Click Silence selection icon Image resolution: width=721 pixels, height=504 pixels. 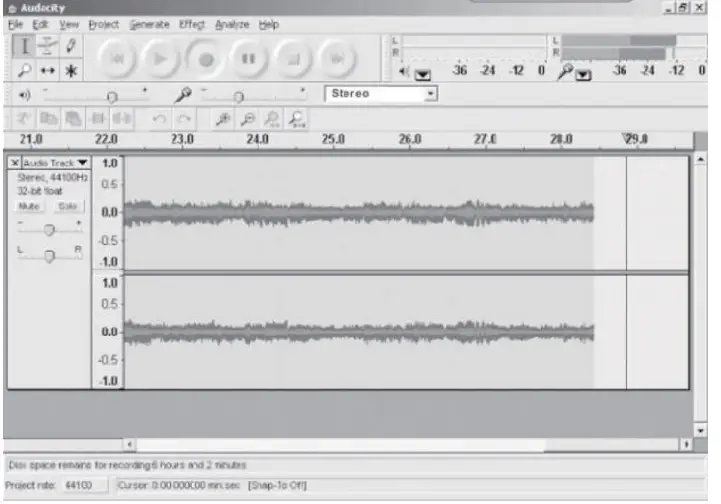122,119
